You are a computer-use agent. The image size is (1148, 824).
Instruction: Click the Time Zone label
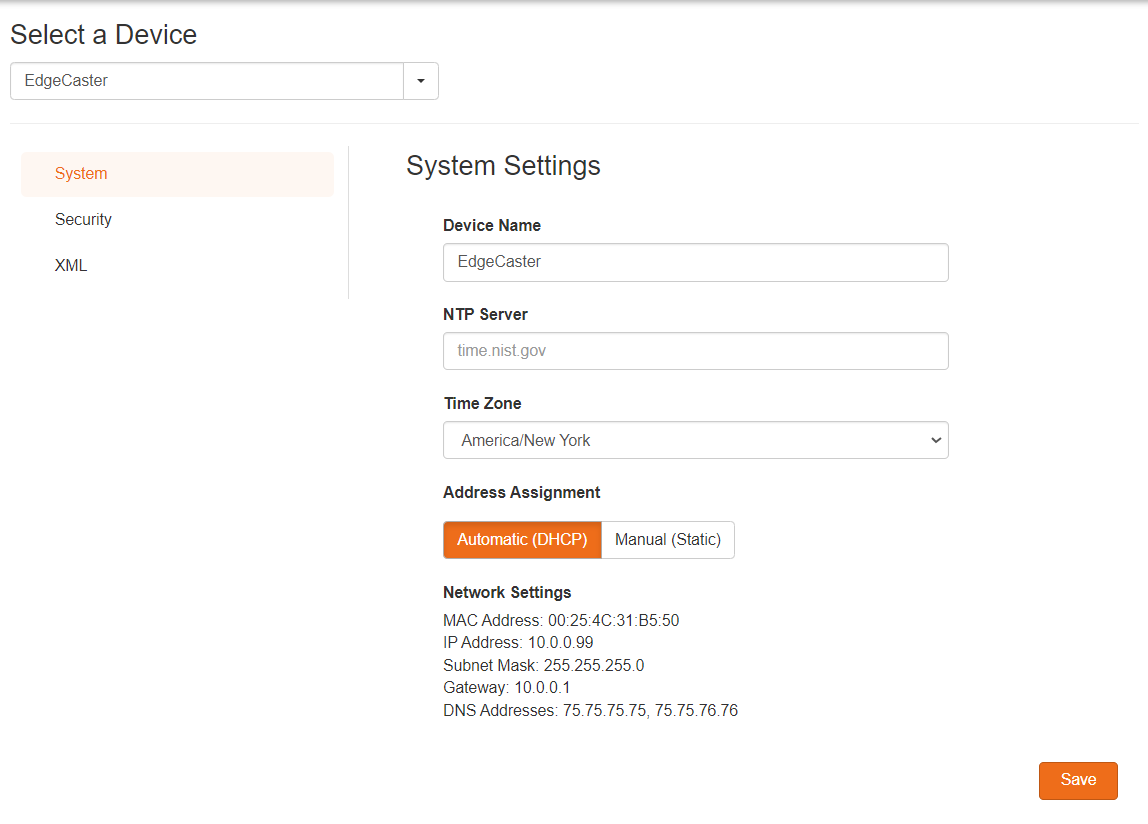tap(482, 404)
